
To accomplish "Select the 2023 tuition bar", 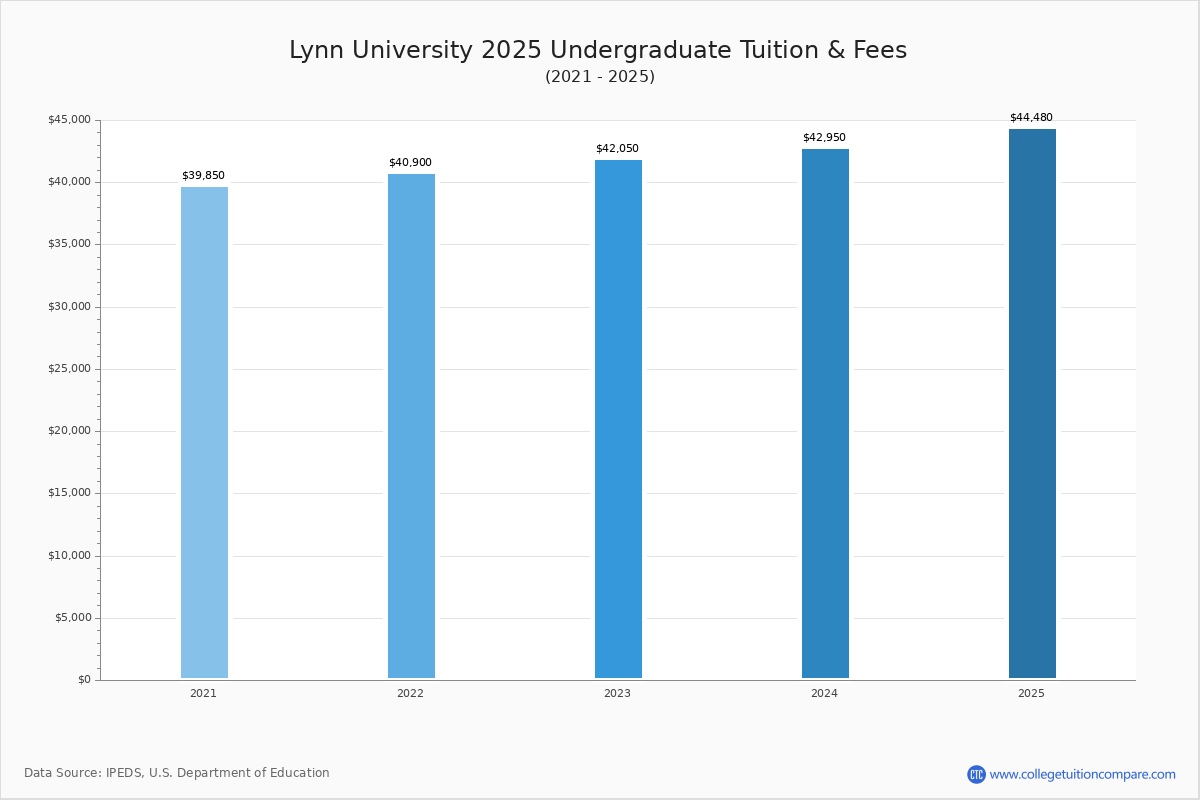I will tap(618, 419).
